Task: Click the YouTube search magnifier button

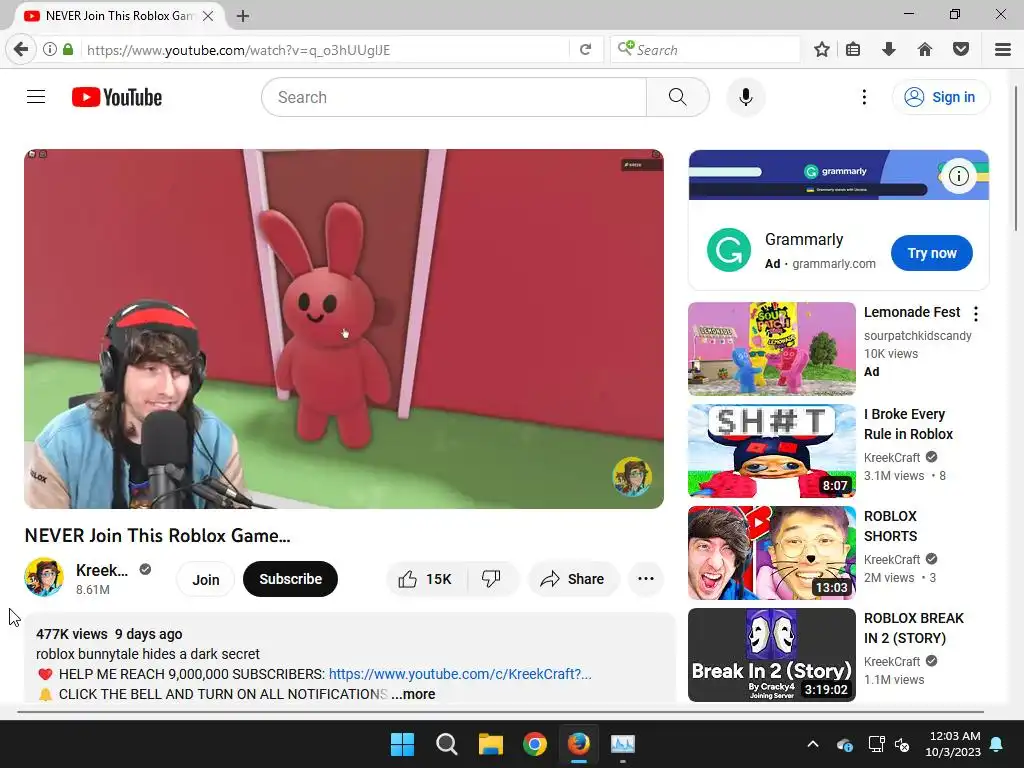Action: pos(677,97)
